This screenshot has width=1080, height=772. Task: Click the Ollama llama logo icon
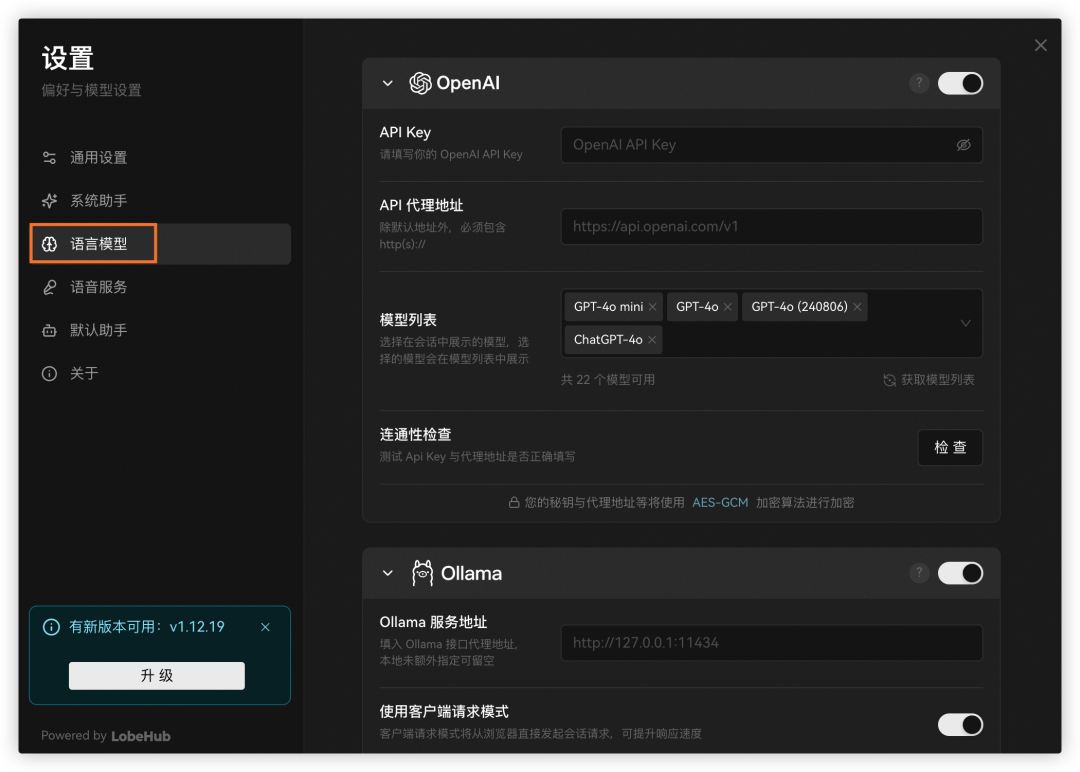422,573
